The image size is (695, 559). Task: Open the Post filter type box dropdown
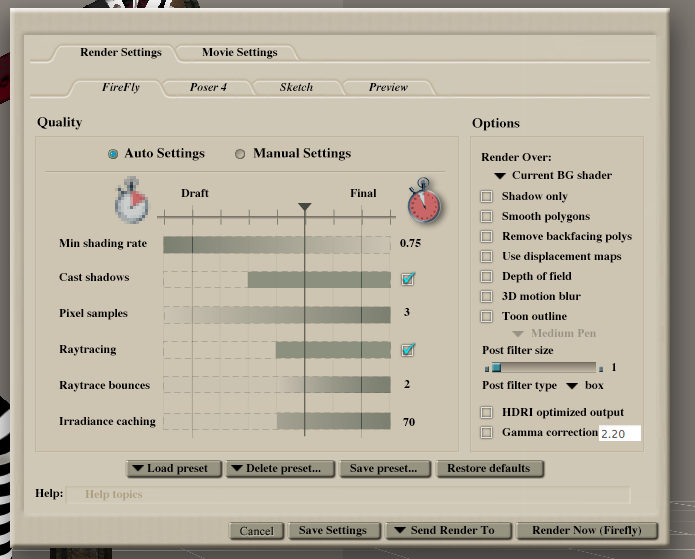(585, 385)
